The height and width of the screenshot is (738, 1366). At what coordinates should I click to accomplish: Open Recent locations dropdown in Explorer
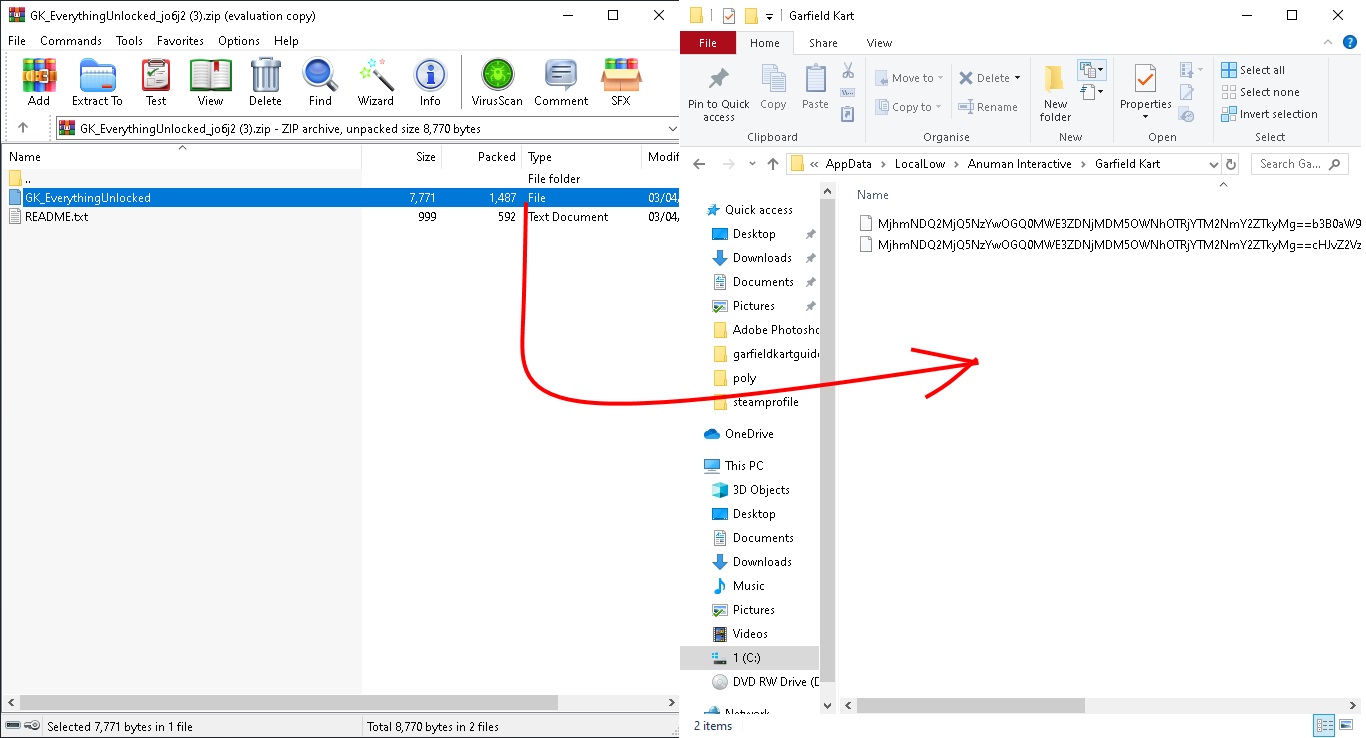(751, 165)
